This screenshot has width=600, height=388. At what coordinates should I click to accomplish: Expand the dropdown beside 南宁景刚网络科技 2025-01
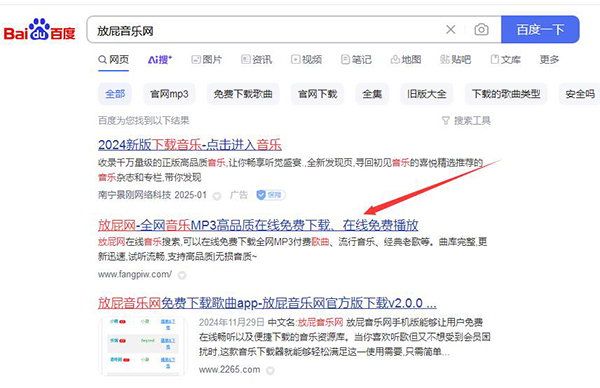point(217,196)
